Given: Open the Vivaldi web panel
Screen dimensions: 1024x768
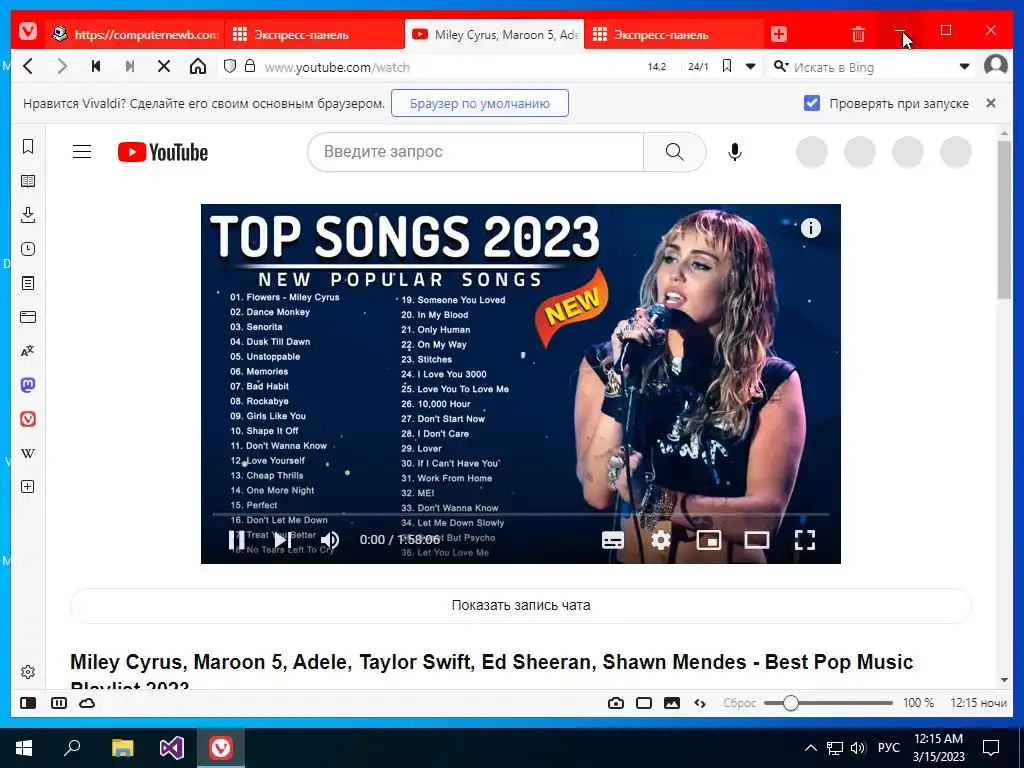Looking at the screenshot, I should 28,419.
